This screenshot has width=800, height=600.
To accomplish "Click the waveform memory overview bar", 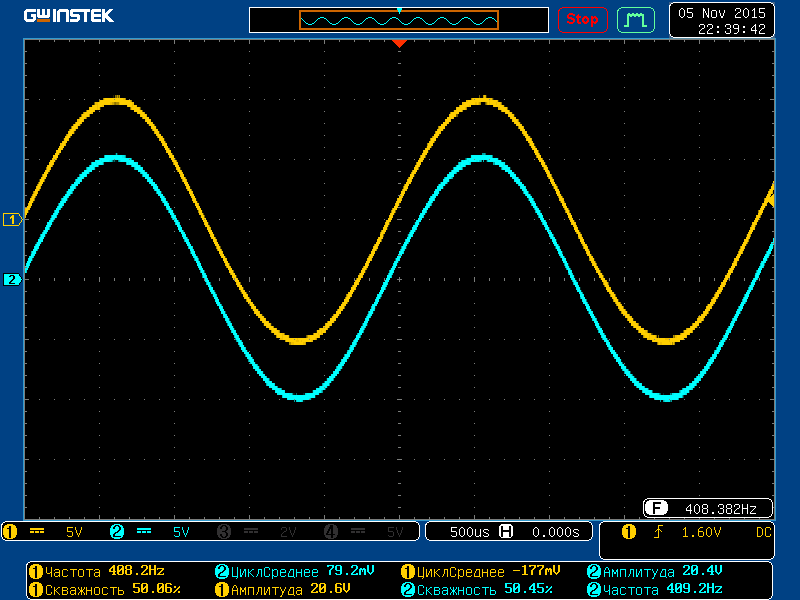I will point(399,20).
